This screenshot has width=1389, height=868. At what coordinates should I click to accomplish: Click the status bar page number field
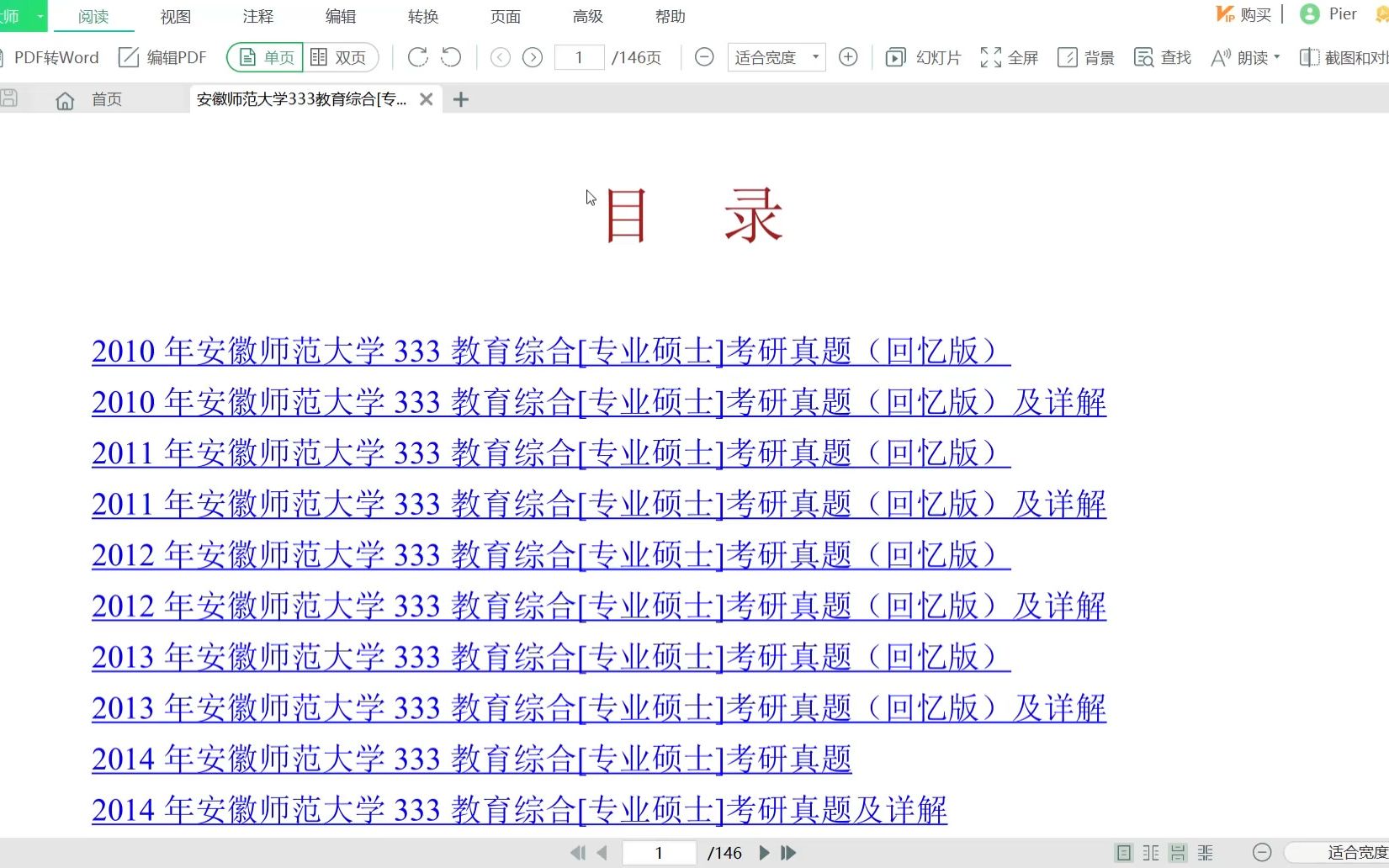click(659, 853)
